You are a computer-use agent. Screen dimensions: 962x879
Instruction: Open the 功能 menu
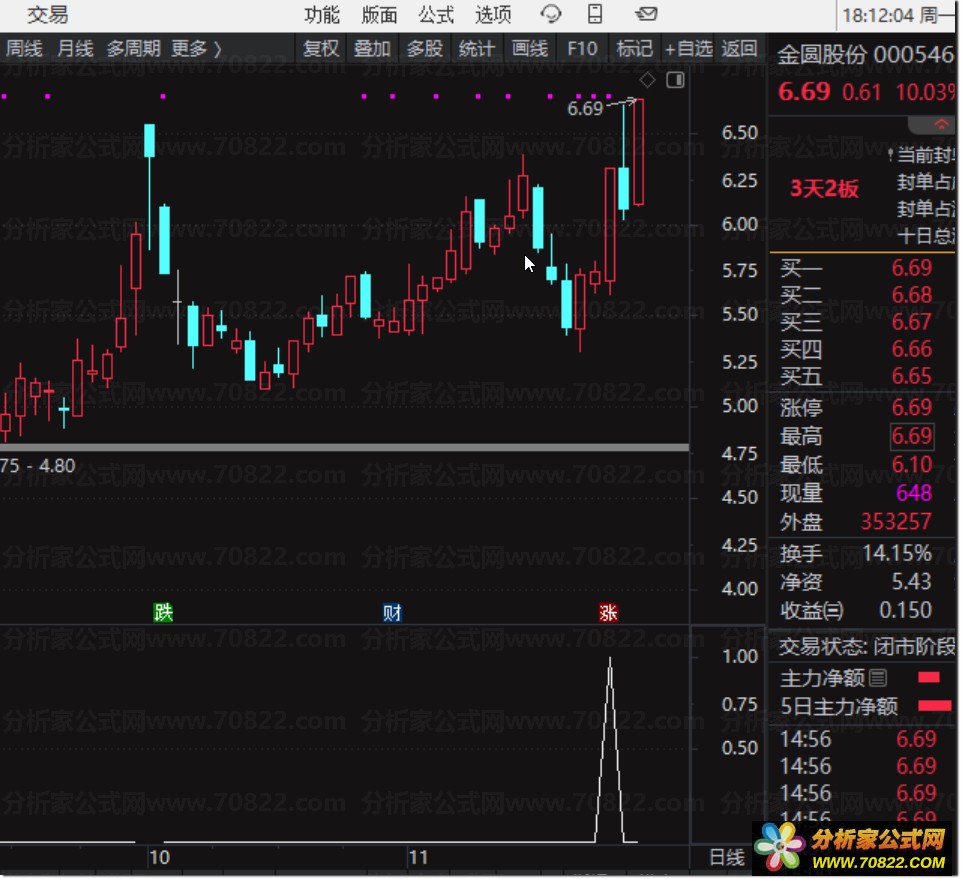coord(321,14)
